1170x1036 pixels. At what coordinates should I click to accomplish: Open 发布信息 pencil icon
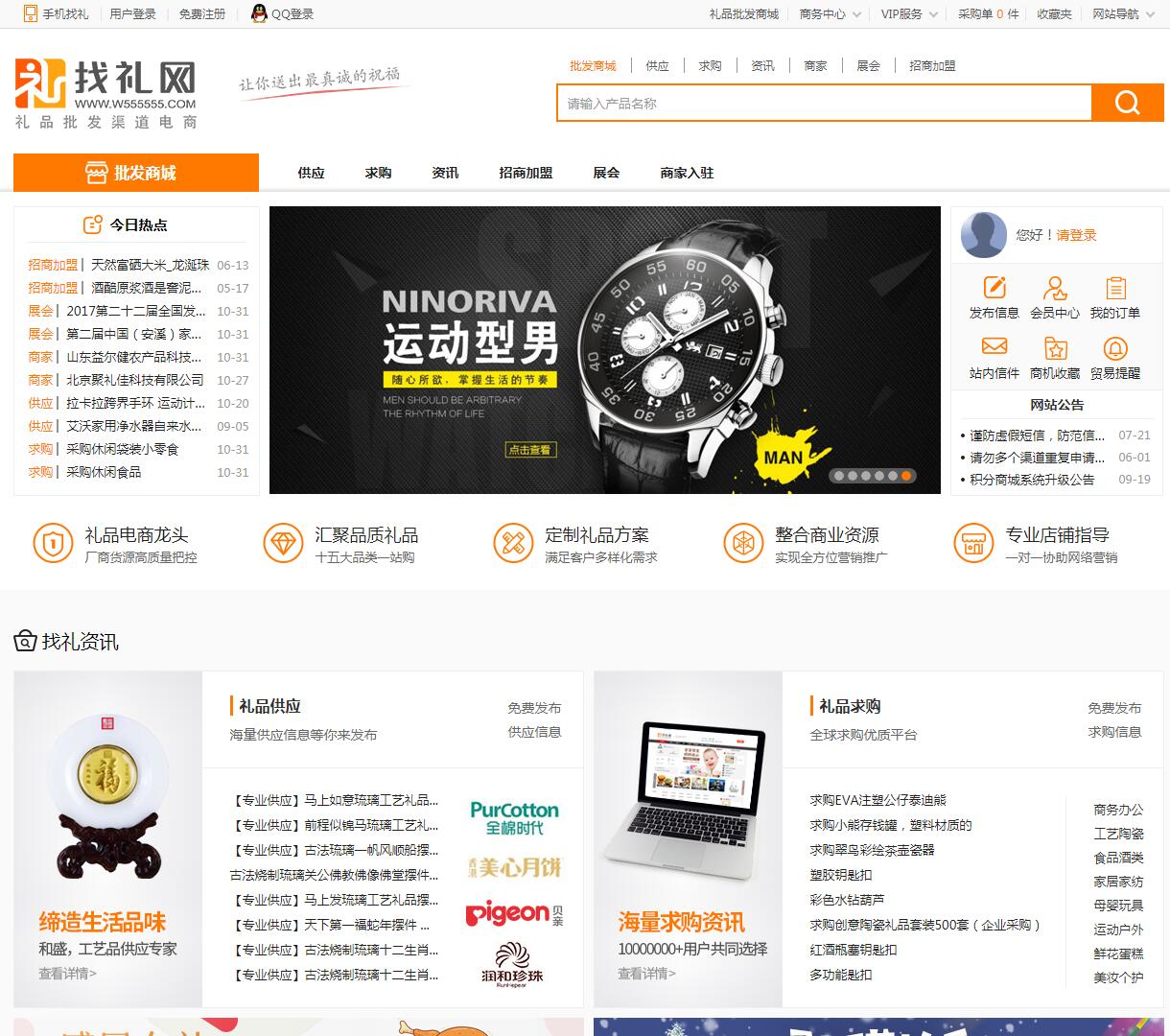(x=994, y=288)
